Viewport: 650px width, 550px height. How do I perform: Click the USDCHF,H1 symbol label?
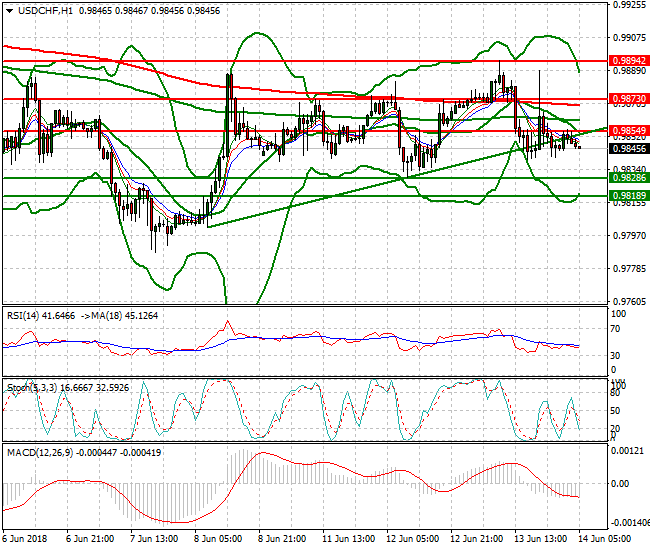pos(45,11)
